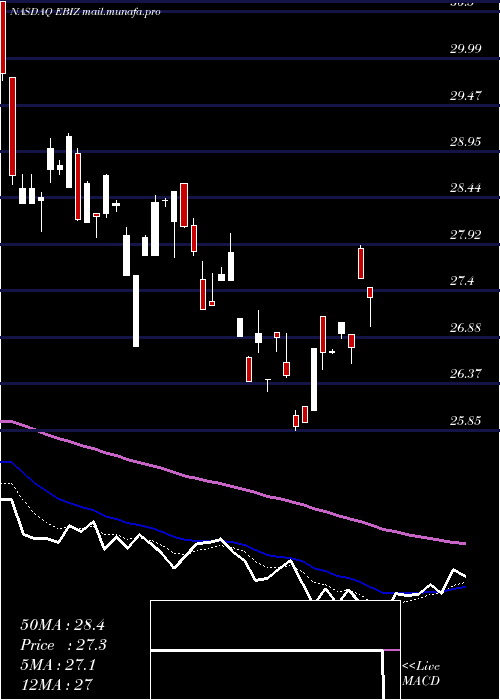
Task: Click the 29.47 price axis label
Action: click(466, 95)
